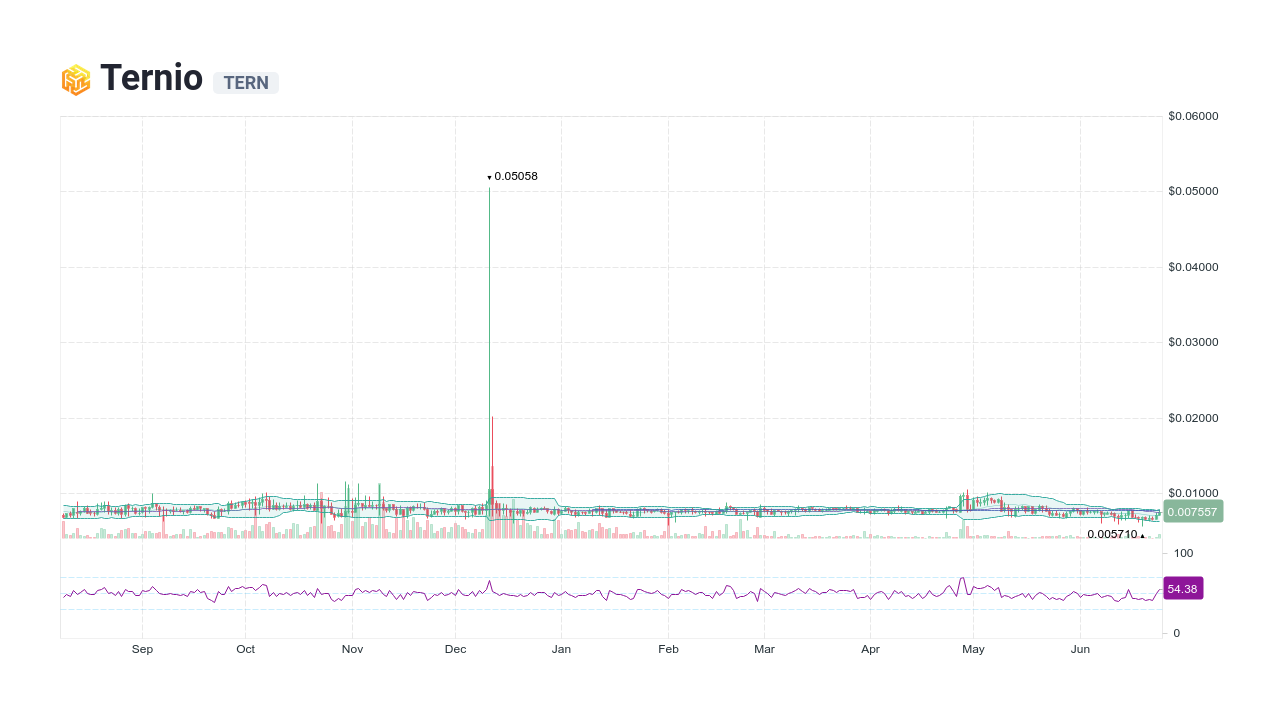The width and height of the screenshot is (1280, 720).
Task: Click the 0.007557 current price tag
Action: [1192, 512]
